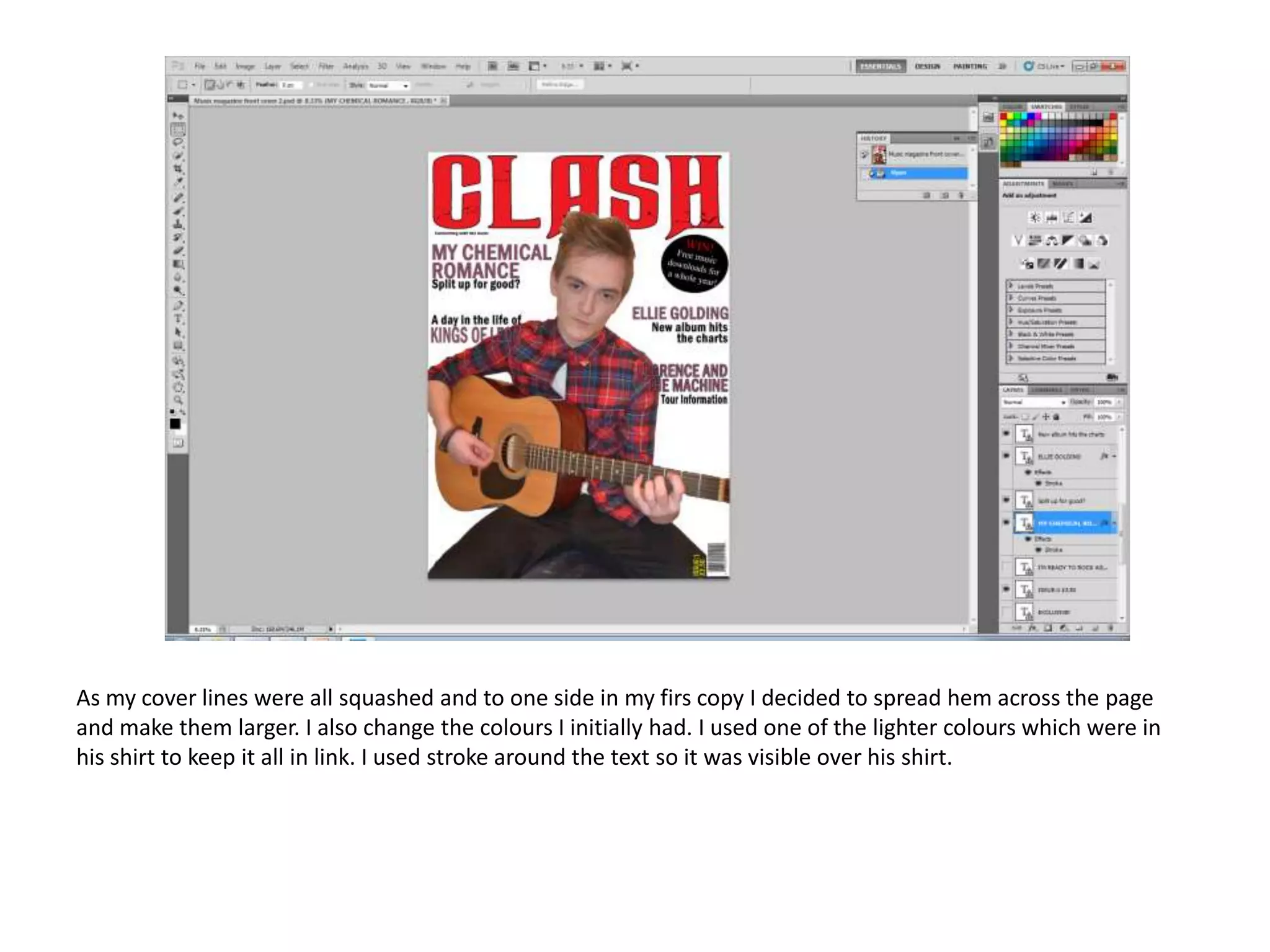Viewport: 1270px width, 952px height.
Task: Add a layer mask from Layers panel bottom
Action: 1048,628
